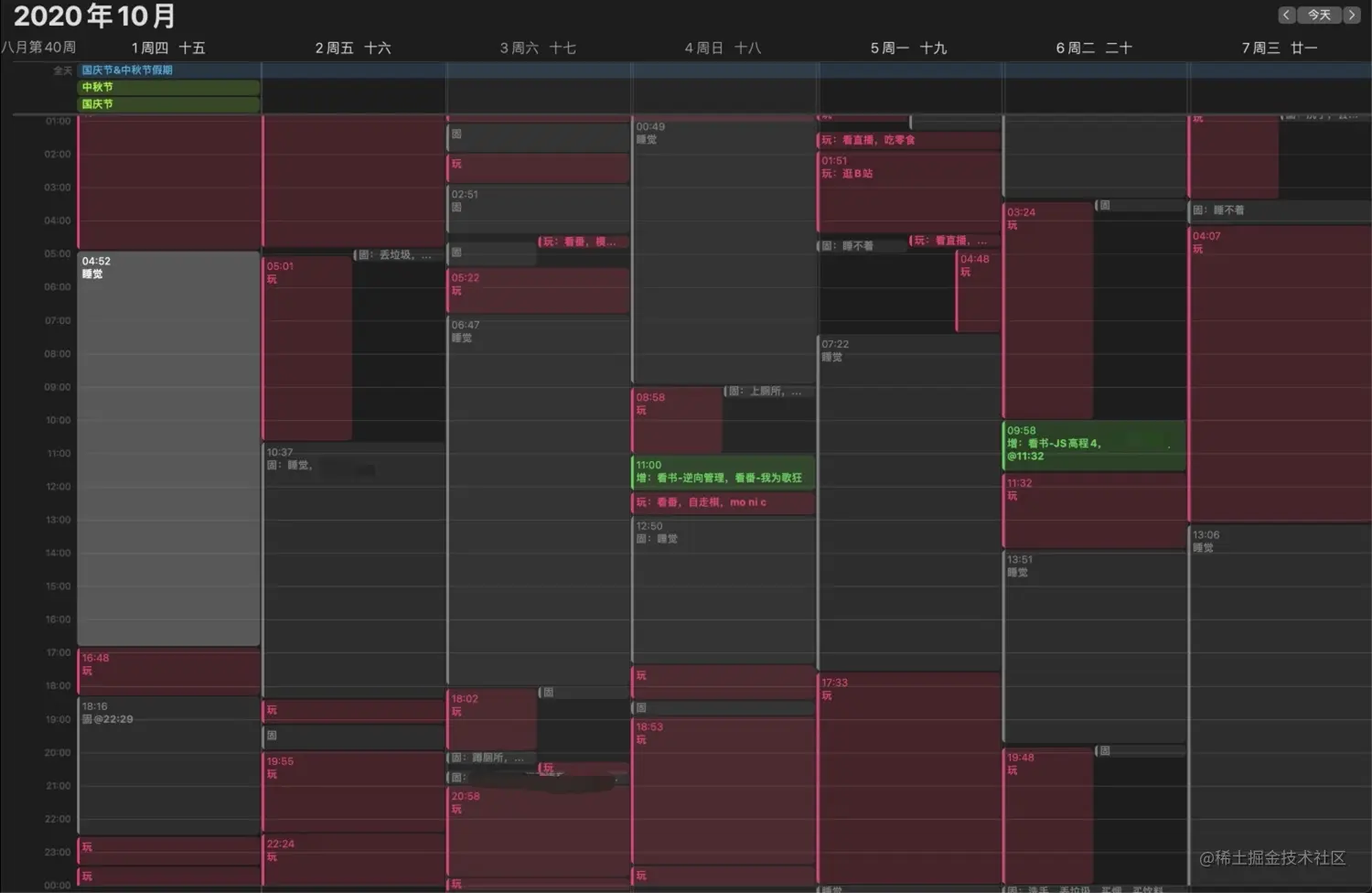Select the 02:51 圈 event on Saturday
The width and height of the screenshot is (1372, 893).
pos(538,210)
